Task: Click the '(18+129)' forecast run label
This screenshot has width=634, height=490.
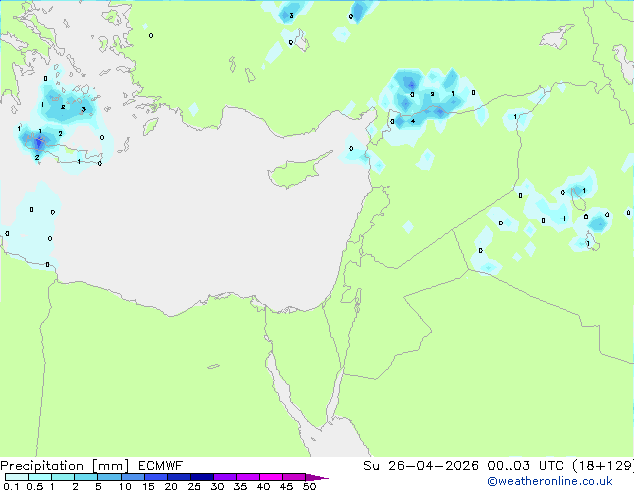Action: pyautogui.click(x=603, y=466)
